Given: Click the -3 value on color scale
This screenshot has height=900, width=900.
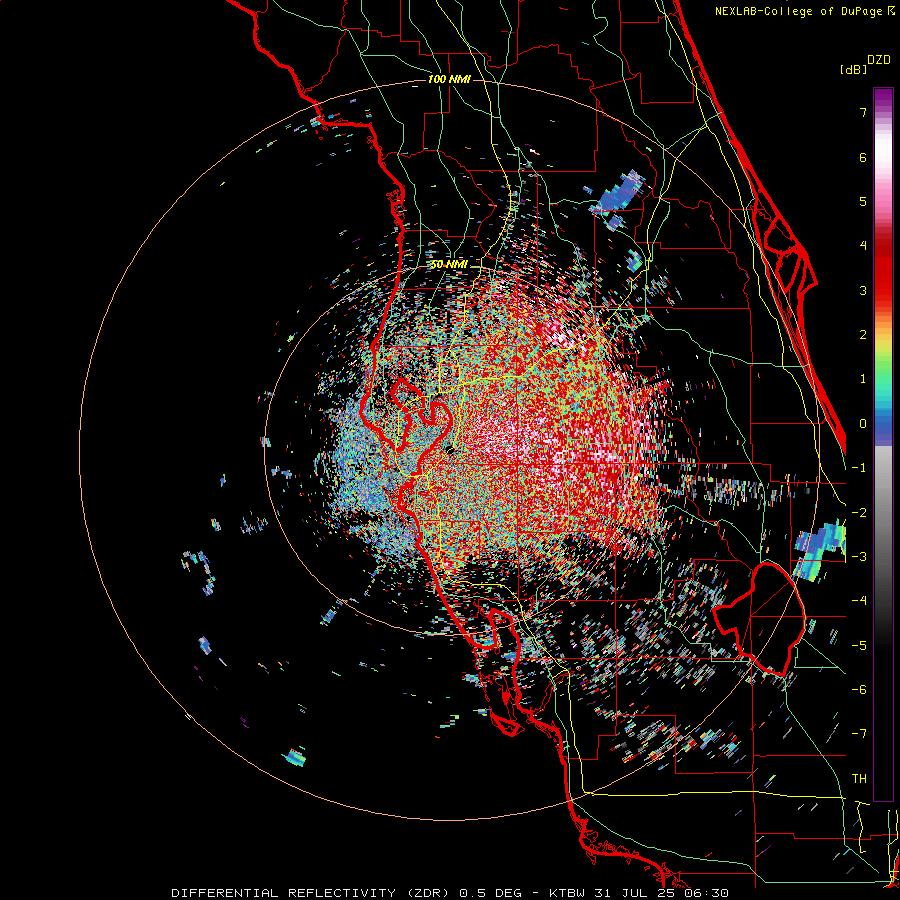Looking at the screenshot, I should click(x=859, y=557).
